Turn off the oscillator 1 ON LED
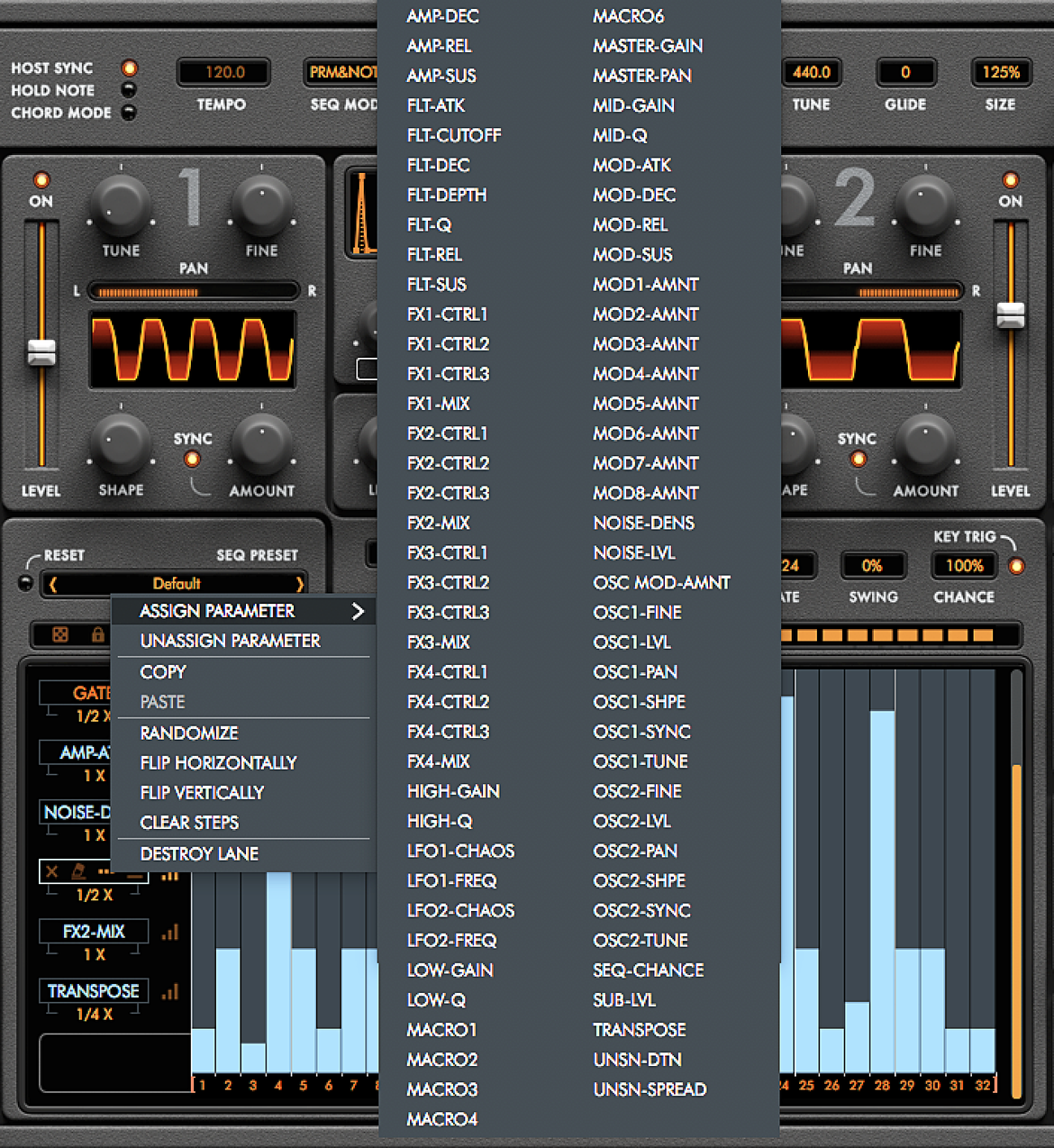This screenshot has width=1054, height=1148. 41,179
